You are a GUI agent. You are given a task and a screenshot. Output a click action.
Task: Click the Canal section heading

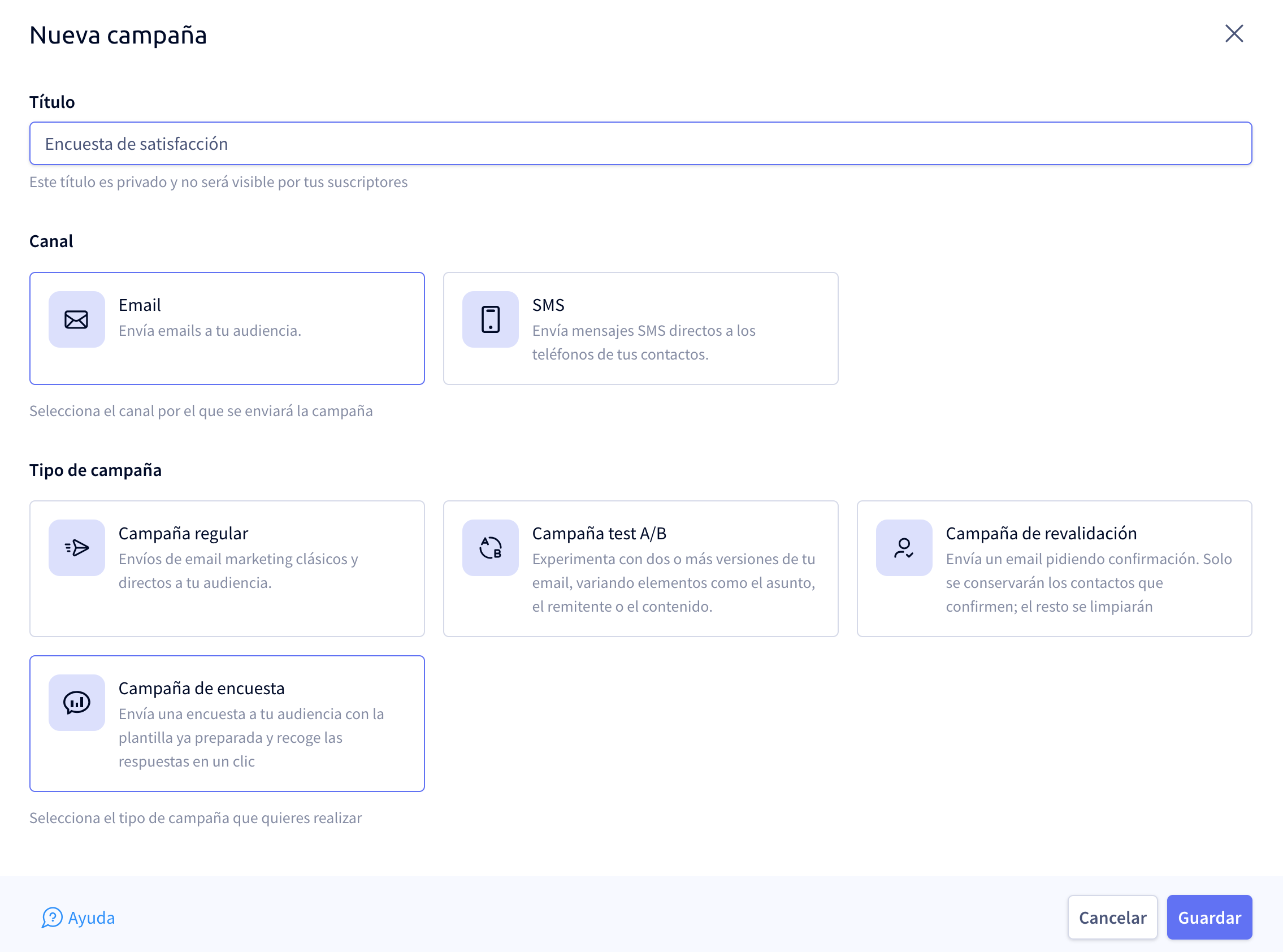tap(51, 241)
